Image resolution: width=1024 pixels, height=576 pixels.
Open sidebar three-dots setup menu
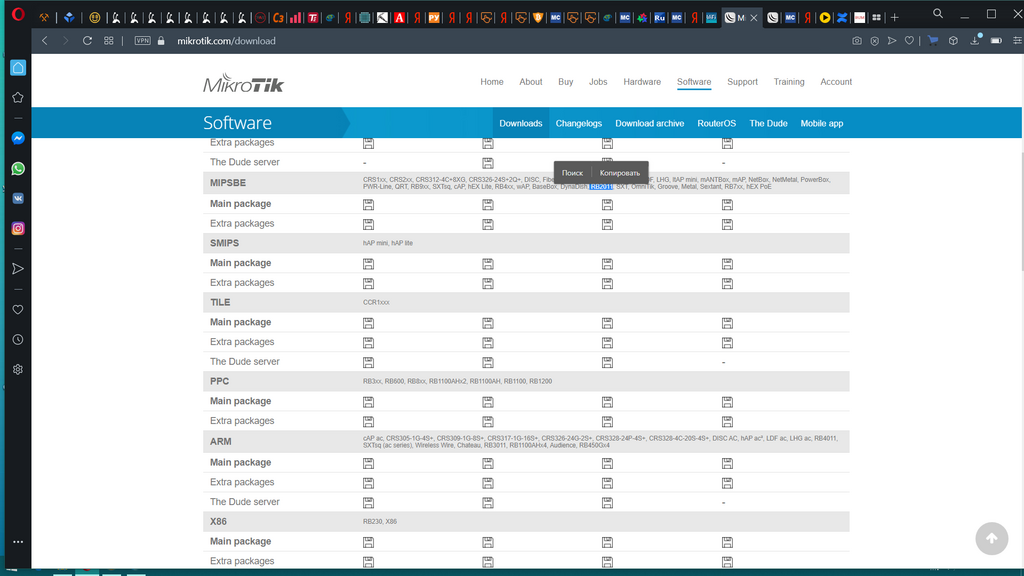tap(18, 541)
